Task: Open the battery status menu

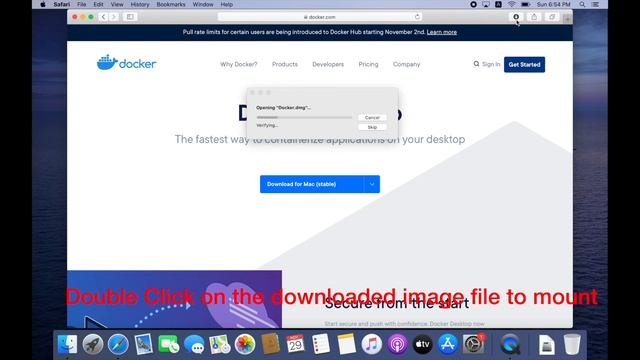Action: (525, 4)
